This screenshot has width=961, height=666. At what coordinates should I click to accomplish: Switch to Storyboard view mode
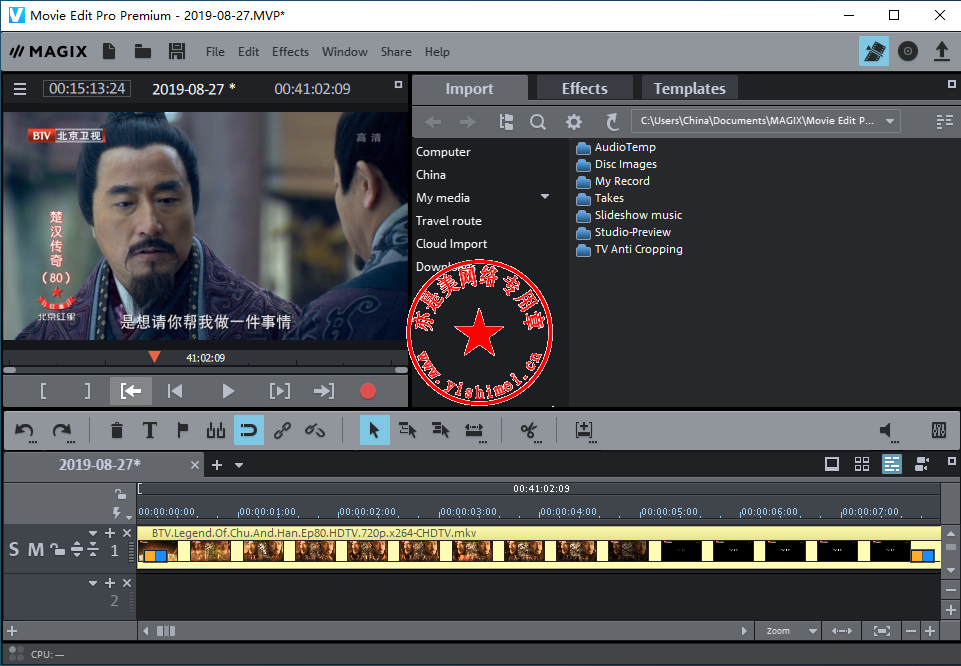pos(832,464)
